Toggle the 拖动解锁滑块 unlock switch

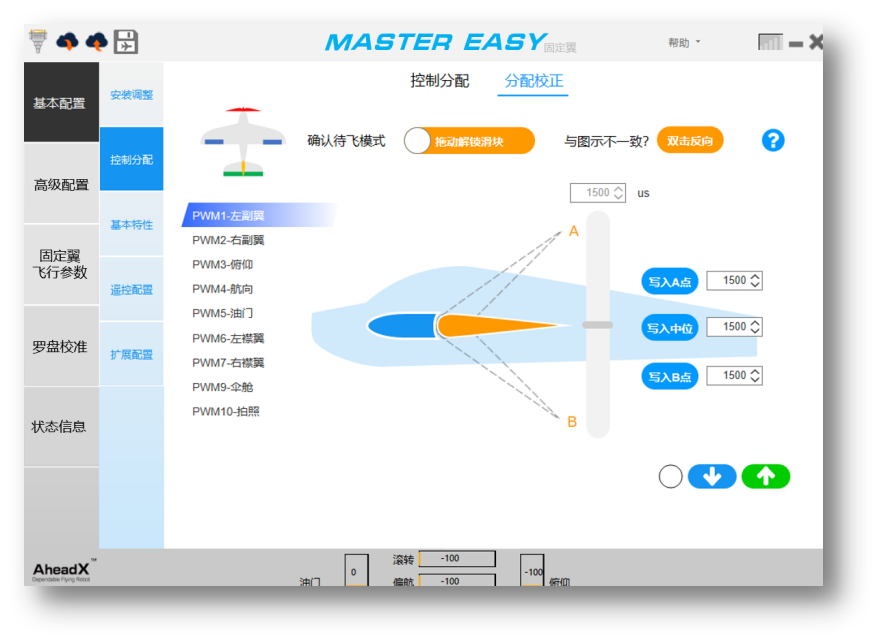469,141
